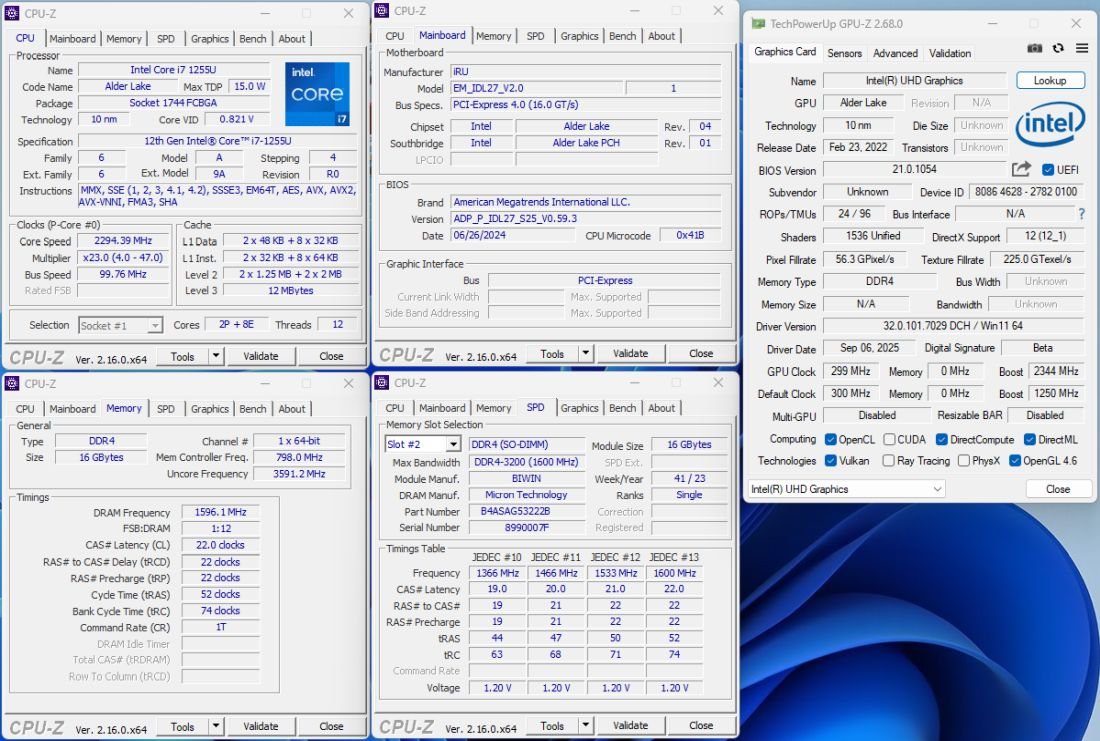1100x741 pixels.
Task: Click the CPU name field 'Intel Core i7 1255U'
Action: point(173,69)
